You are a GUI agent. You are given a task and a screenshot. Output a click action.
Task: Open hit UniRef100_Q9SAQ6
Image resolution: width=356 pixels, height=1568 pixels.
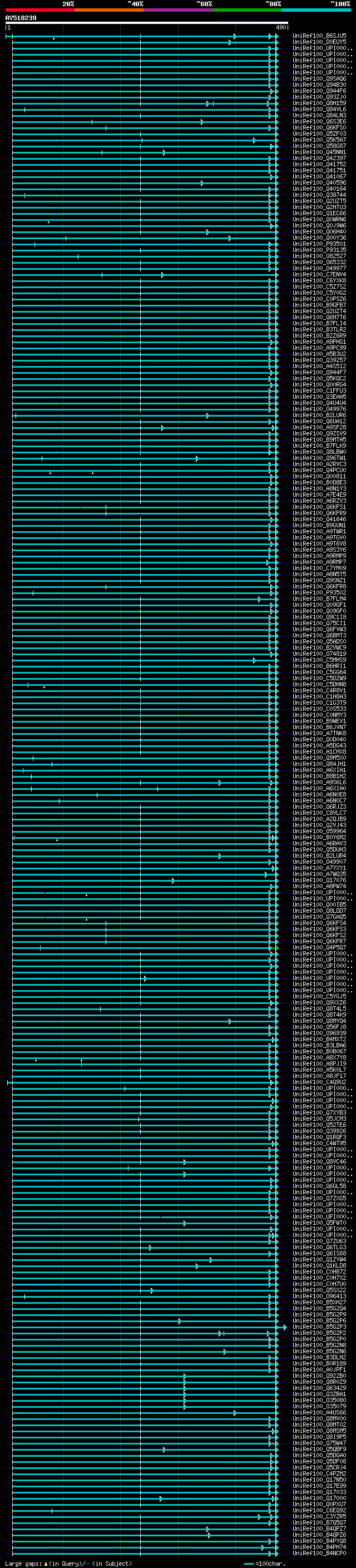click(319, 78)
